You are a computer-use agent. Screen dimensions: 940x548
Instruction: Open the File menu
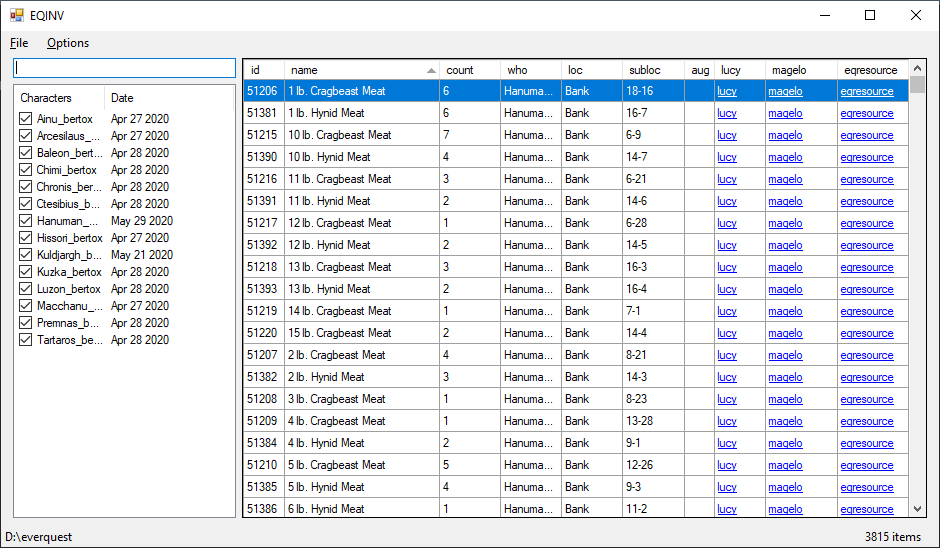click(19, 43)
